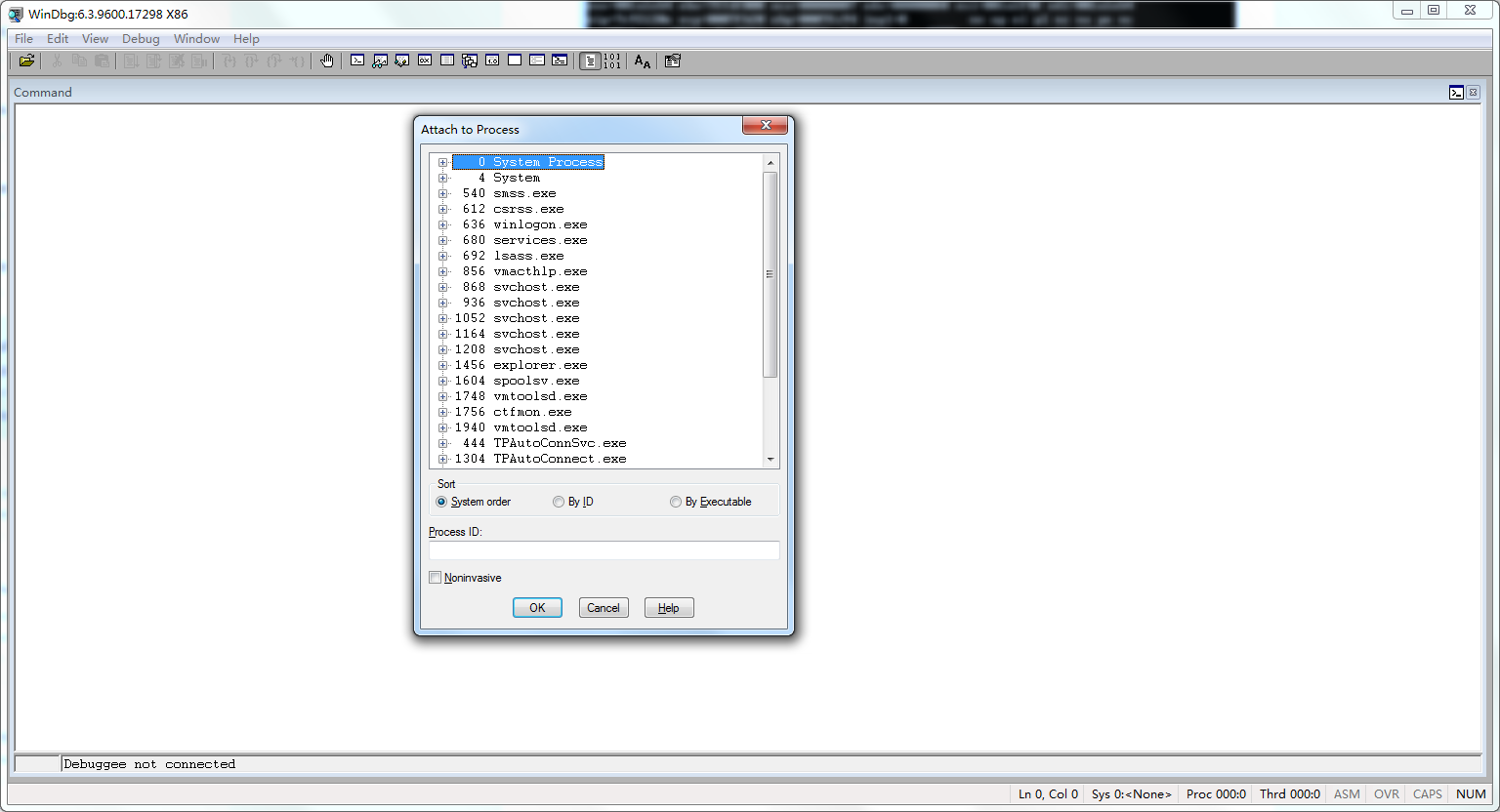Click the Run to Cursor icon
Image resolution: width=1500 pixels, height=812 pixels.
(297, 61)
